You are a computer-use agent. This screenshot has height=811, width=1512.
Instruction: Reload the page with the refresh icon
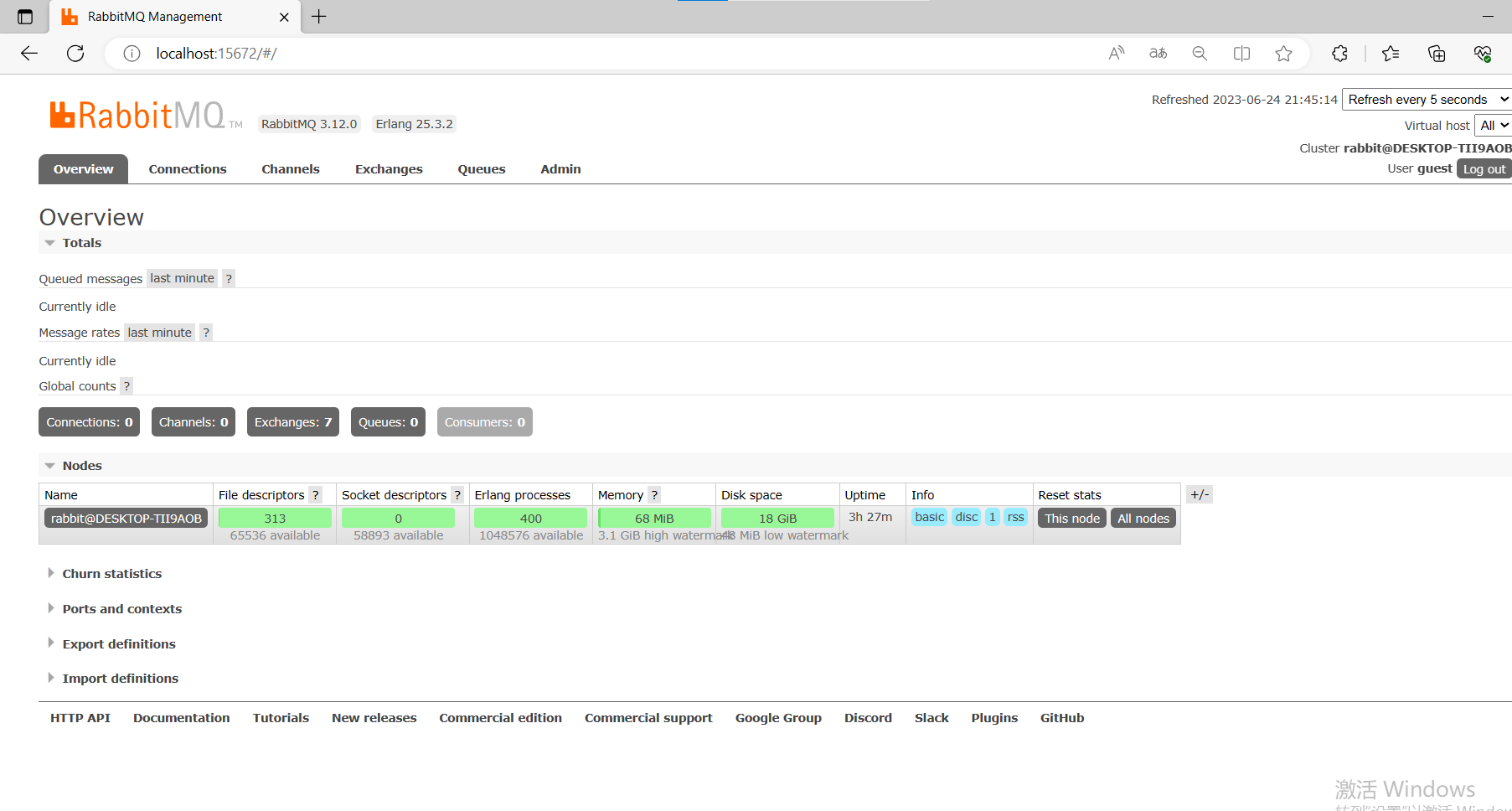(75, 54)
